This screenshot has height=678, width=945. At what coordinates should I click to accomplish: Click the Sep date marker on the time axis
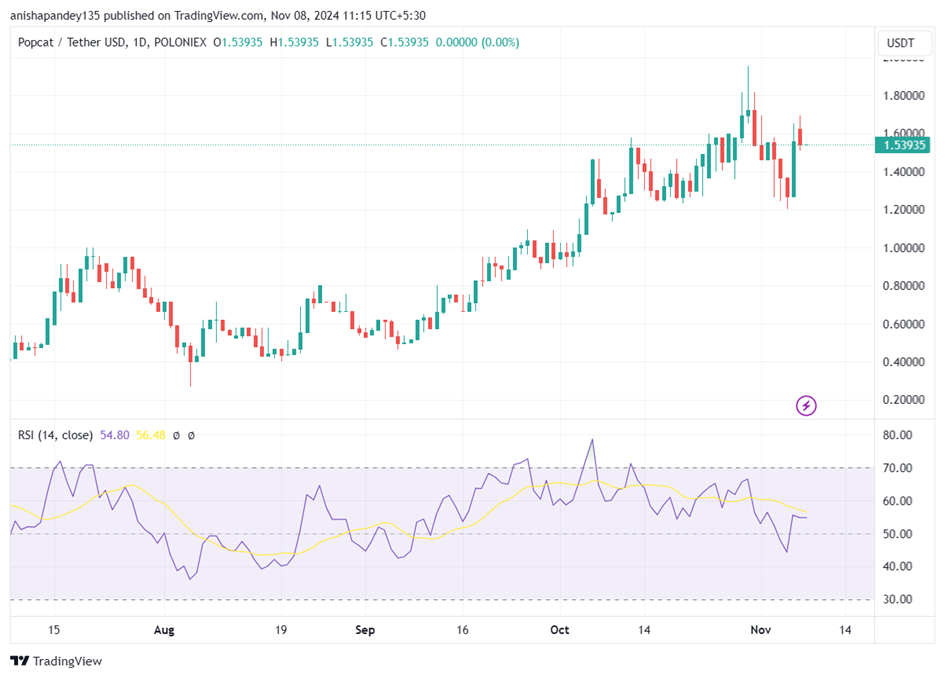coord(365,630)
